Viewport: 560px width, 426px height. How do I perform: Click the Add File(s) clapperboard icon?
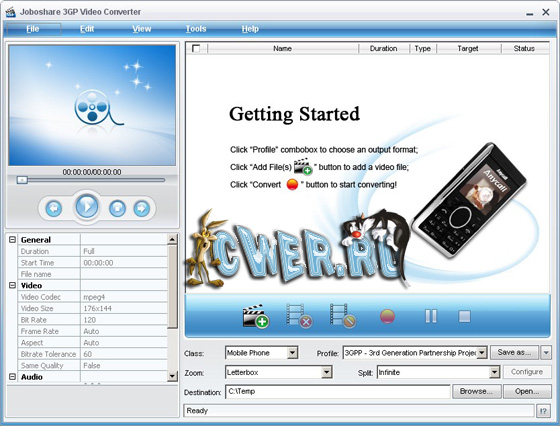click(256, 316)
